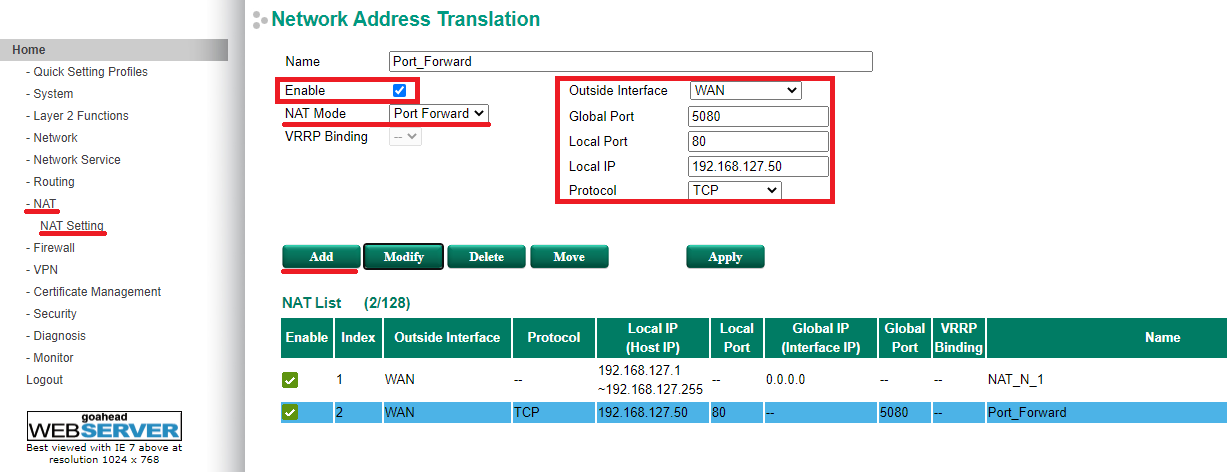Focus the Local IP field
This screenshot has height=472, width=1227.
point(758,166)
